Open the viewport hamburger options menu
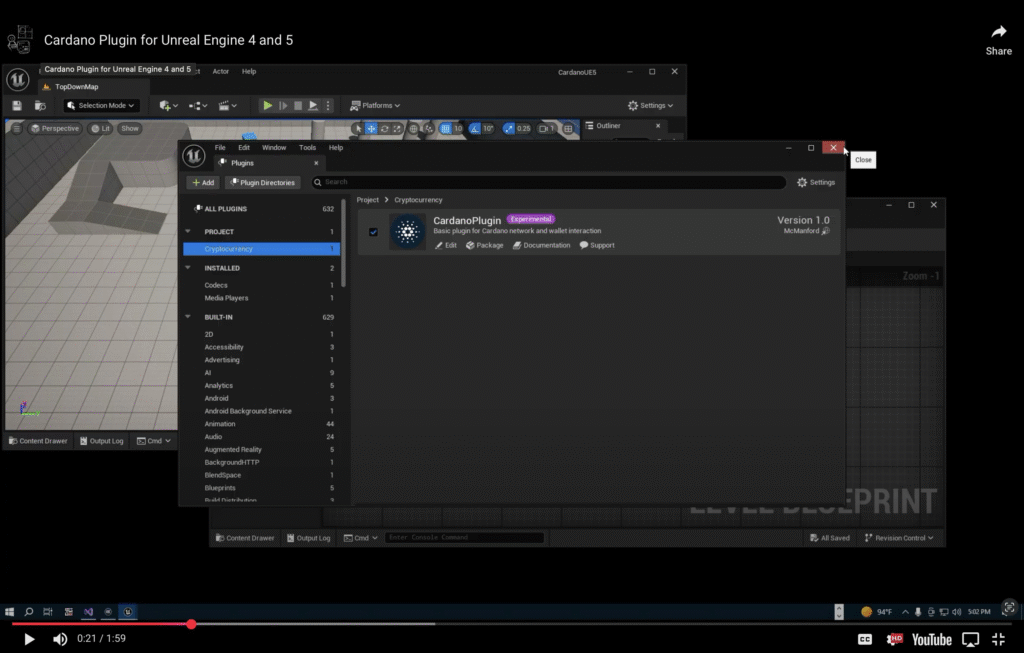Screen dimensions: 1024x653 (16, 128)
